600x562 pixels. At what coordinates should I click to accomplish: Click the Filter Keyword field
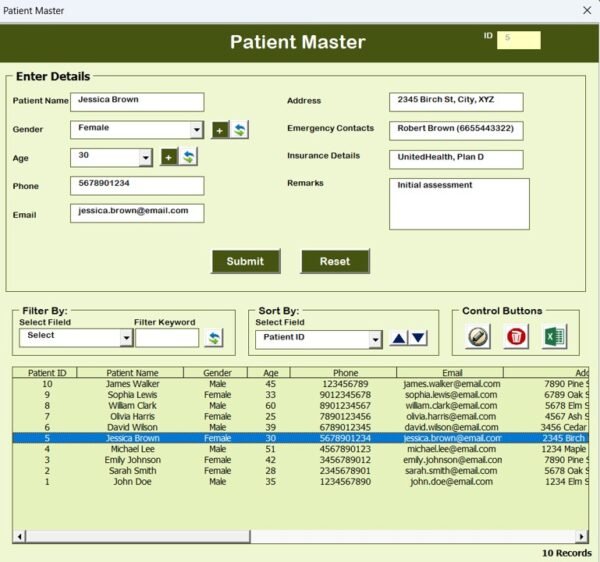167,338
